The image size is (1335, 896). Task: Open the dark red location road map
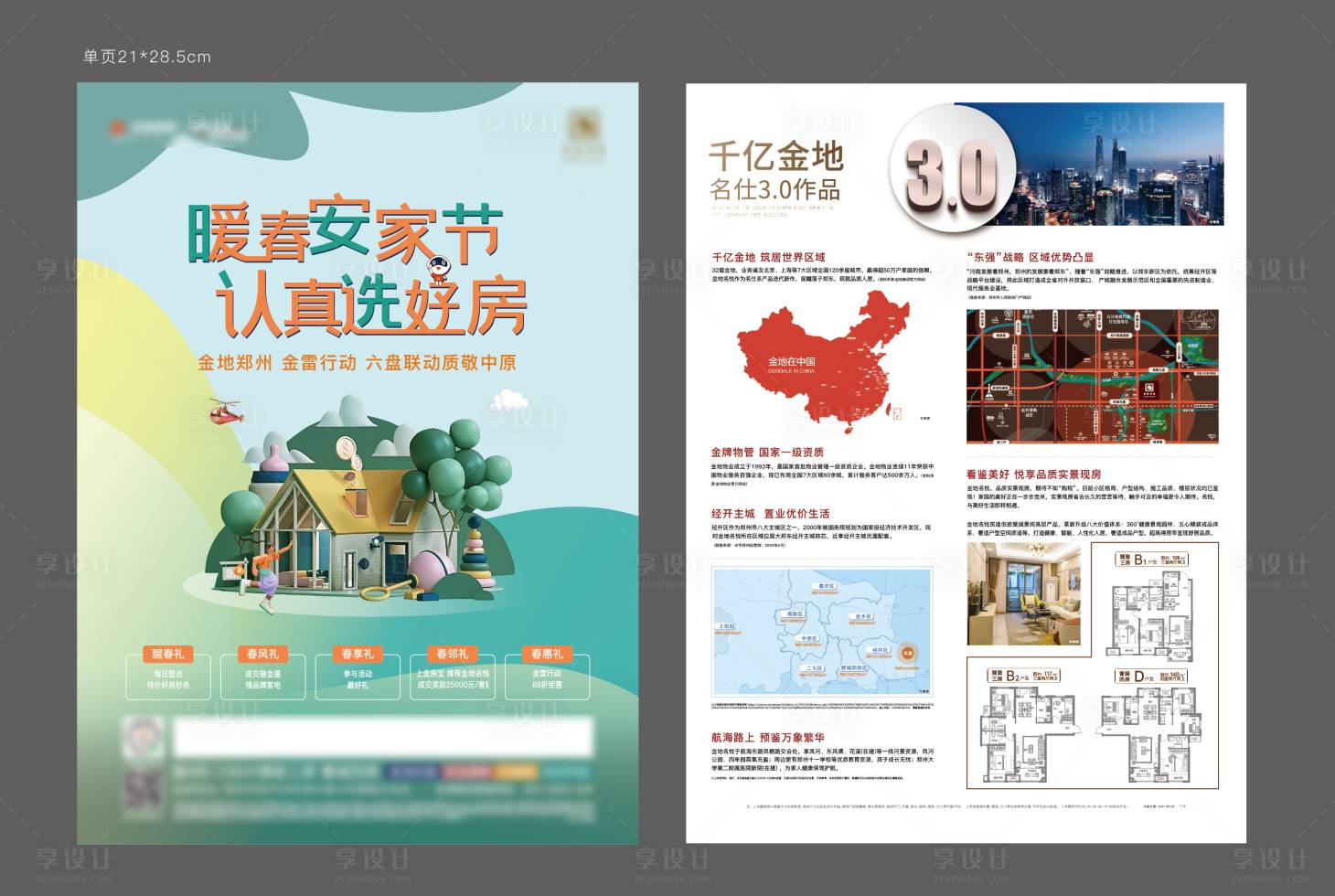1093,377
